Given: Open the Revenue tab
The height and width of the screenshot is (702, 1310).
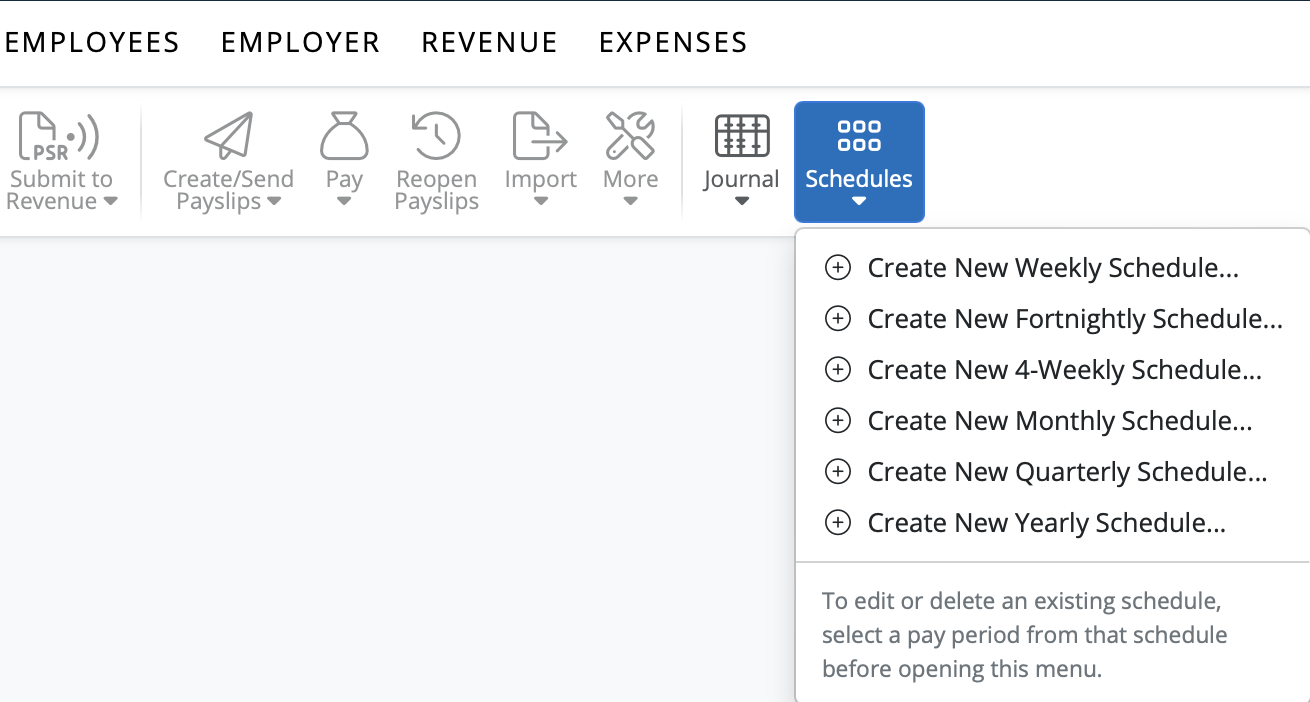Looking at the screenshot, I should [x=490, y=42].
